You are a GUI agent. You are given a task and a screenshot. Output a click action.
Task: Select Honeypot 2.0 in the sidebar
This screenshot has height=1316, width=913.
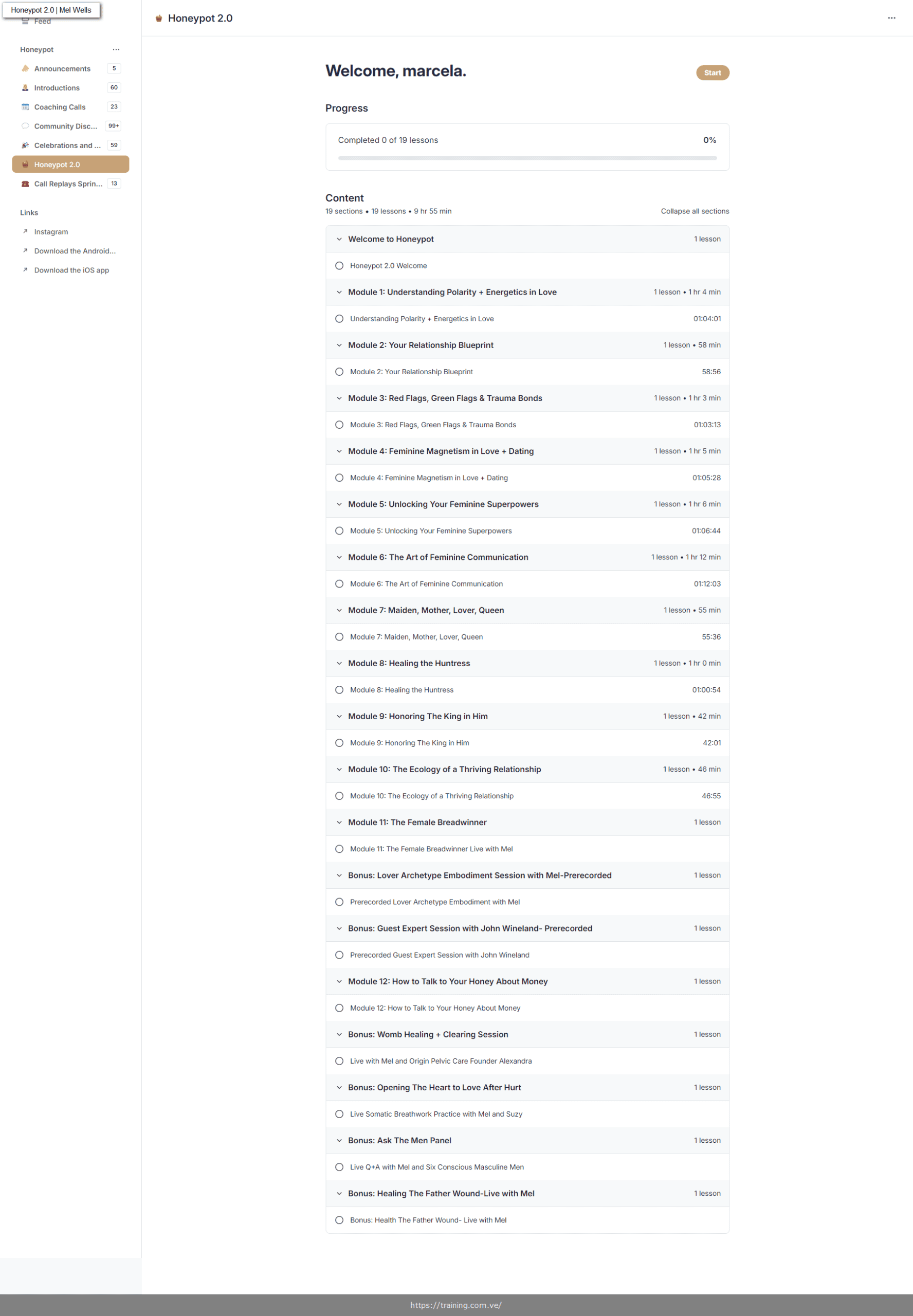[70, 164]
